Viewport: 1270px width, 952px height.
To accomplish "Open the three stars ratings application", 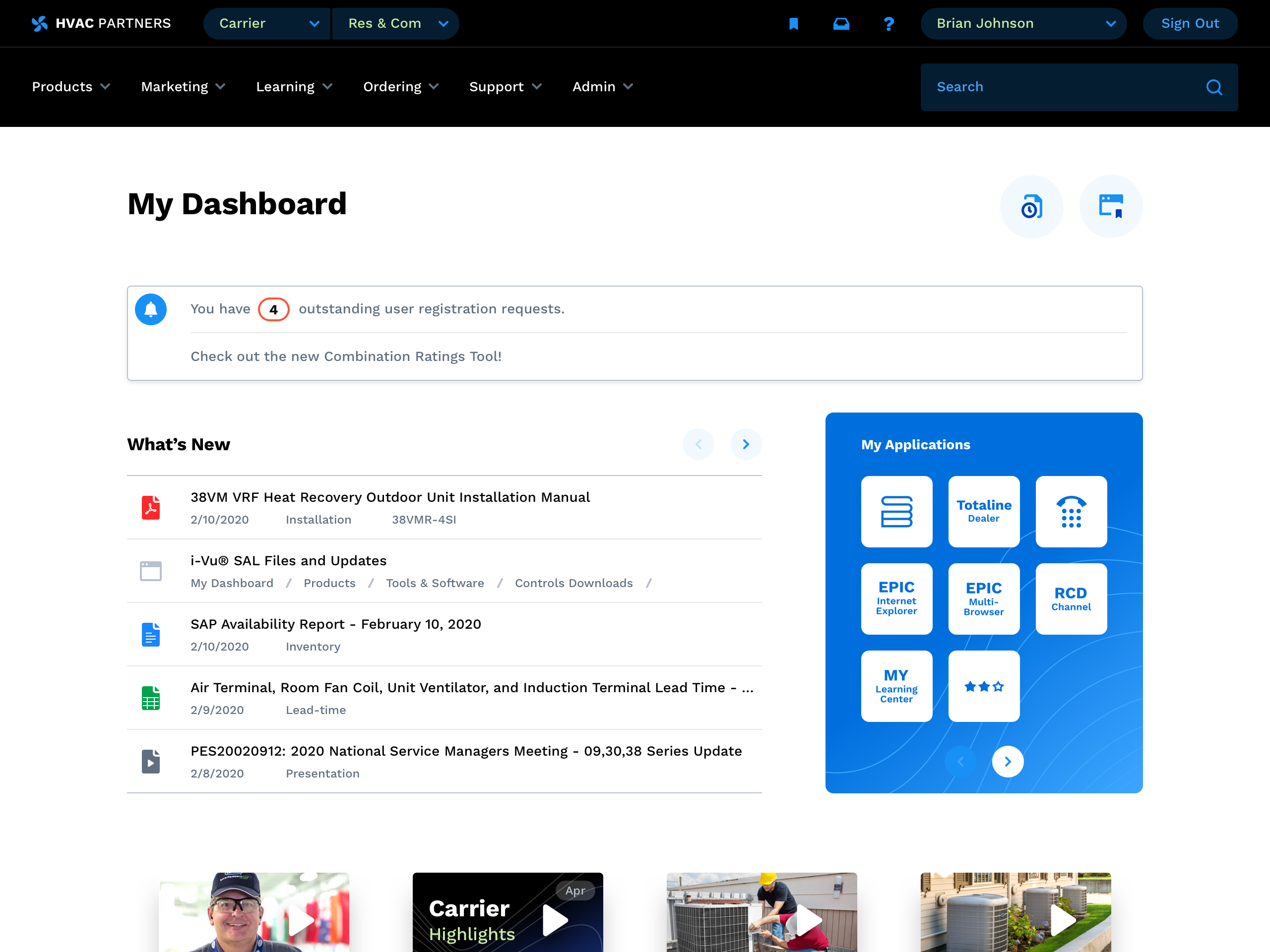I will tap(983, 686).
